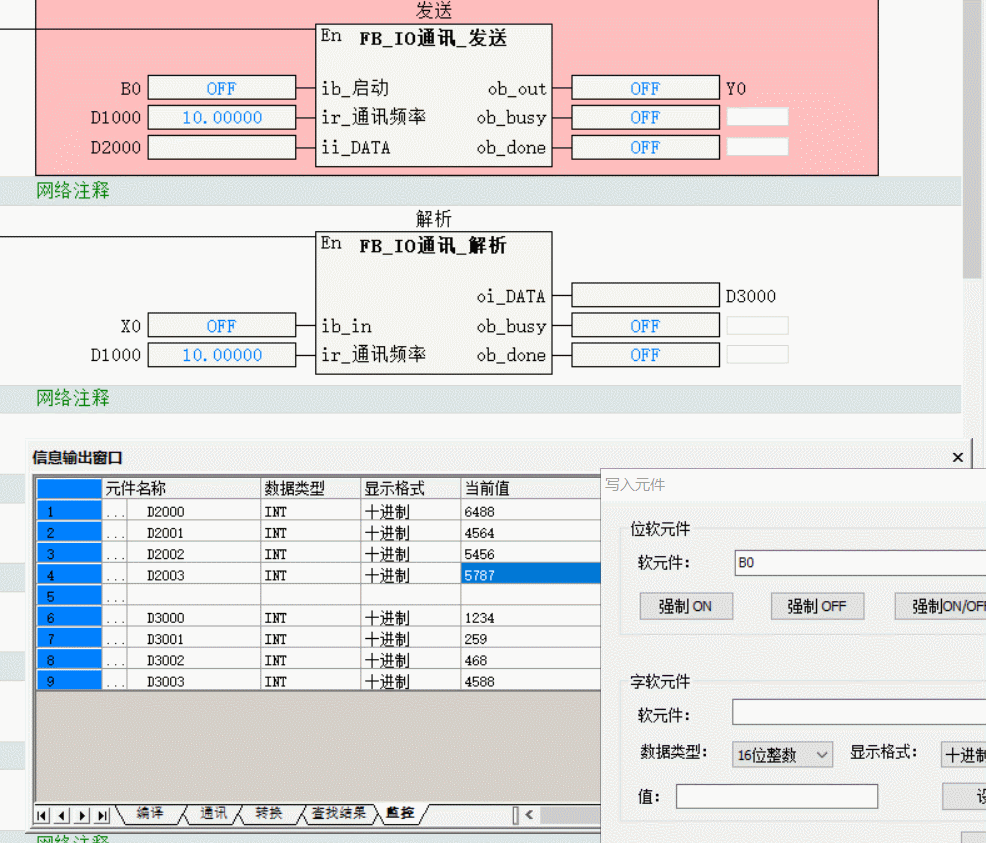This screenshot has width=986, height=843.
Task: Select the highlighted 5787 current value cell
Action: (530, 575)
